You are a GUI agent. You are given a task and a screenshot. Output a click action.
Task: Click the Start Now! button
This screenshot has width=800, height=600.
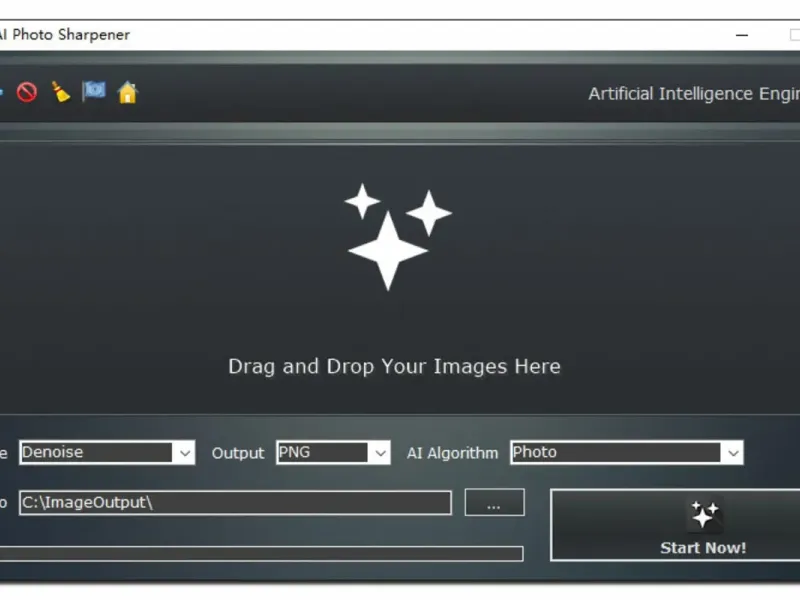676,525
